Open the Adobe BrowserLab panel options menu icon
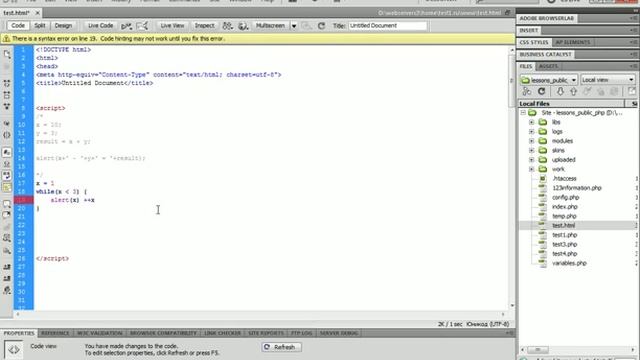640x360 pixels. click(634, 18)
